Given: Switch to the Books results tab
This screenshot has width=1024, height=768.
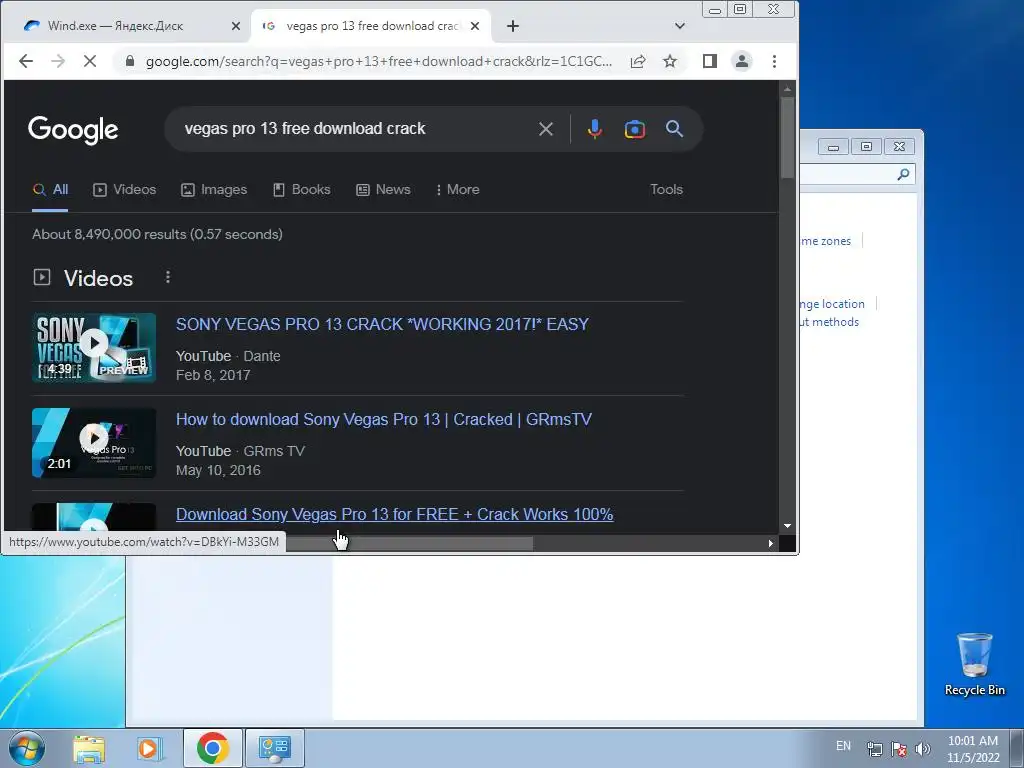Looking at the screenshot, I should click(x=301, y=189).
